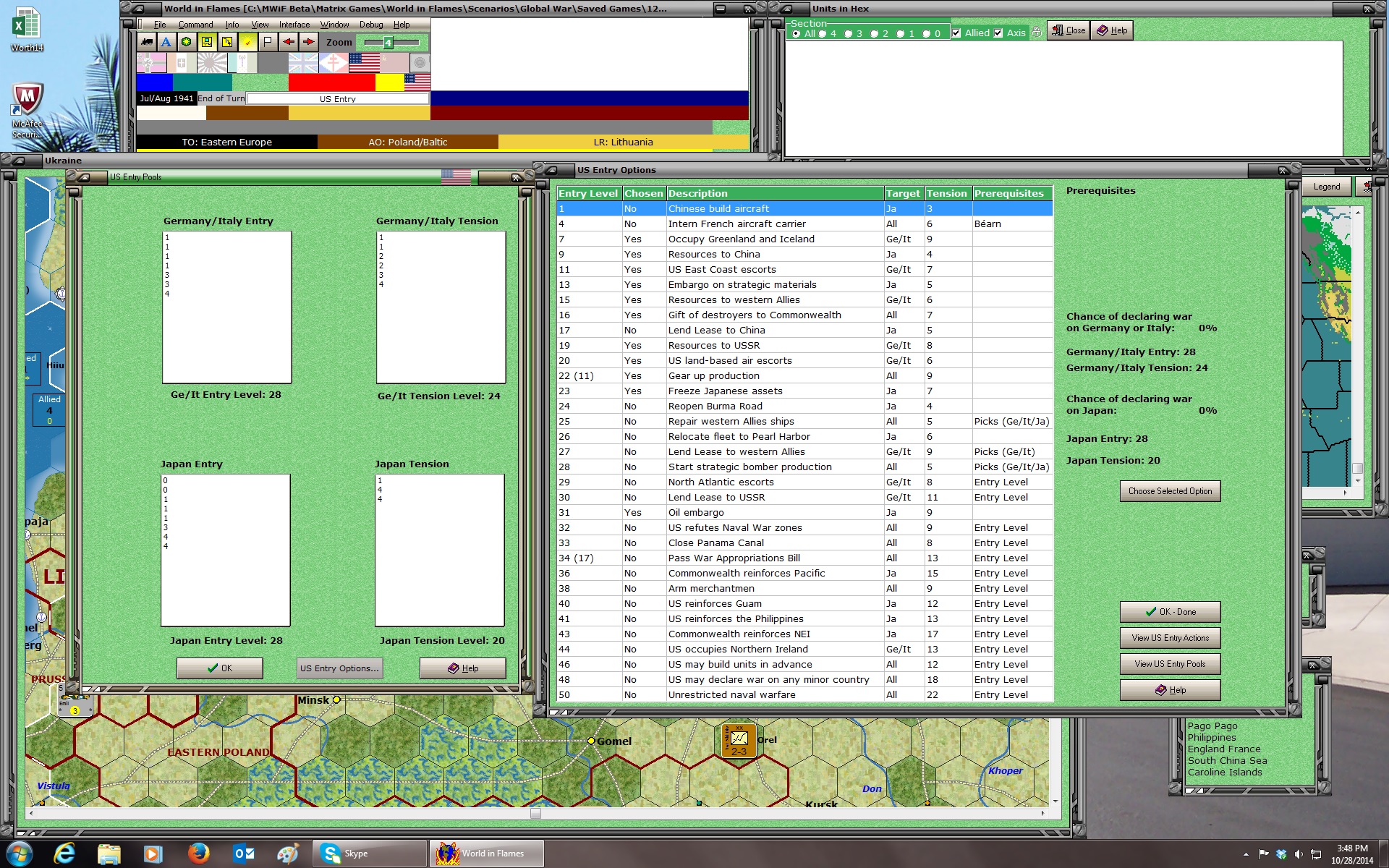1389x868 pixels.
Task: Select the Section 4 radio button
Action: pyautogui.click(x=823, y=34)
